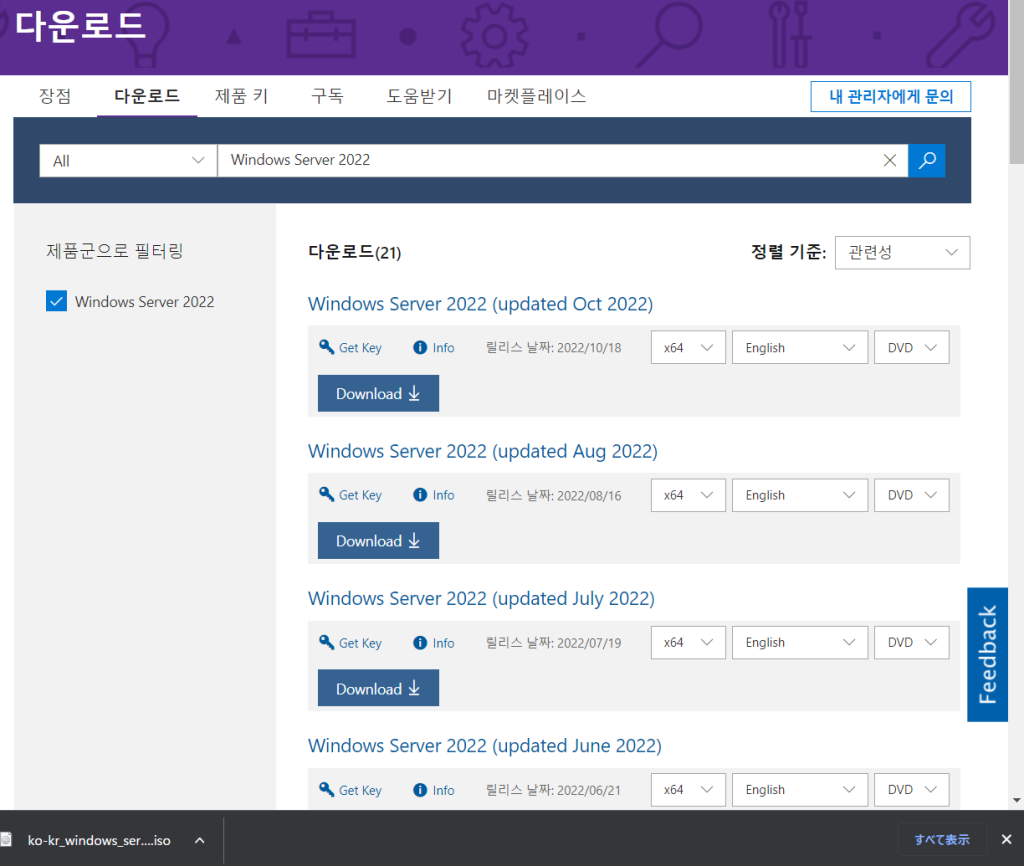Close the browser download bar
Screen dimensions: 1024x866
point(1005,839)
